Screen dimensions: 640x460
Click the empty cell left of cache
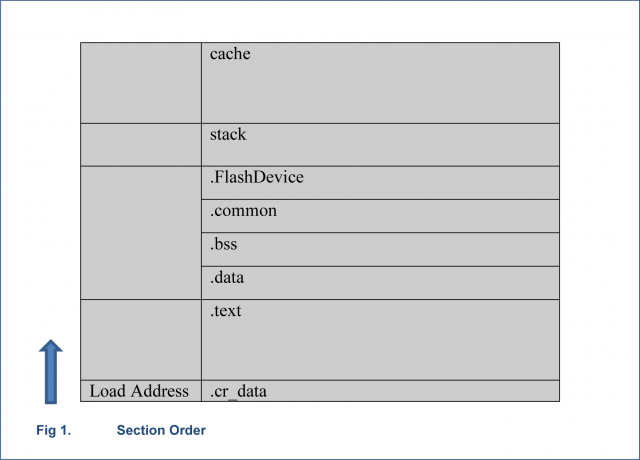point(140,82)
